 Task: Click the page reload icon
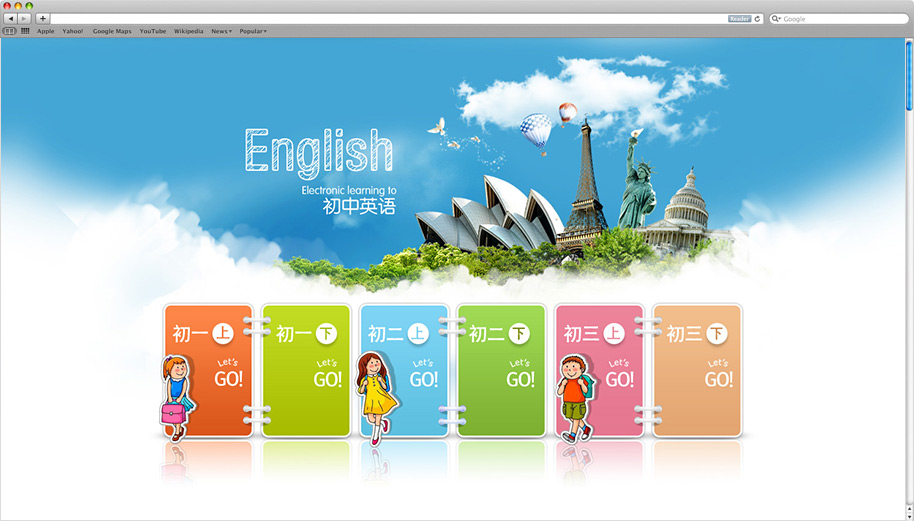[x=757, y=19]
